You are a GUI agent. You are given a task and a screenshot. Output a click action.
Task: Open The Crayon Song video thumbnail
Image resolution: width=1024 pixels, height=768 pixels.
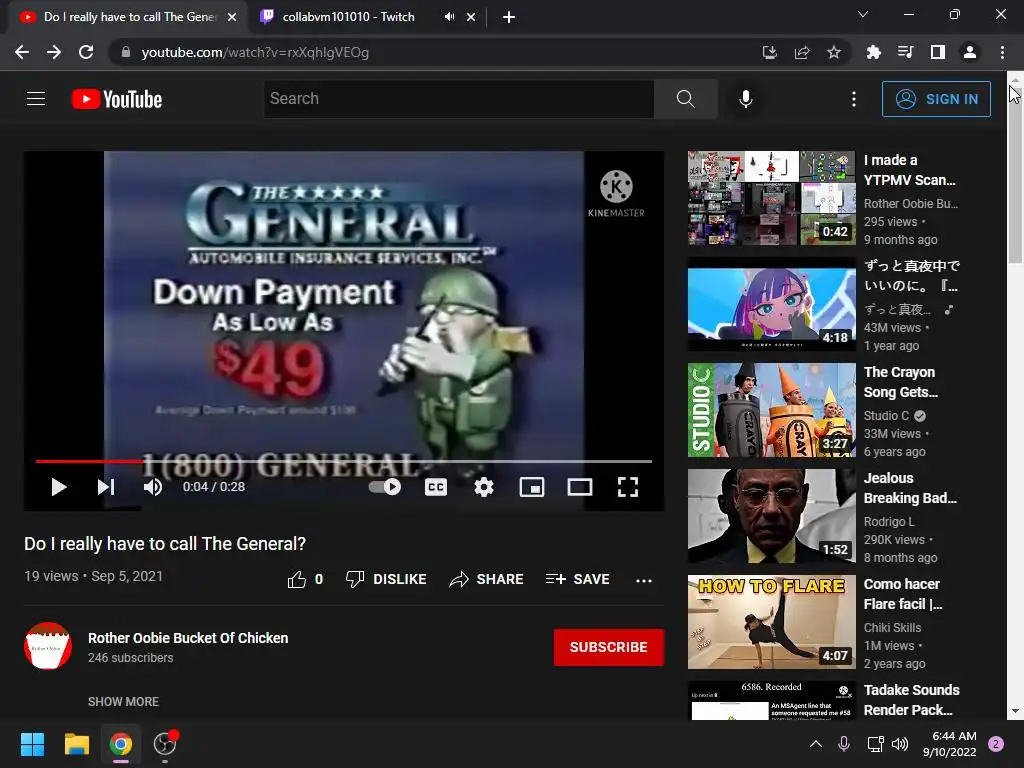coord(771,410)
